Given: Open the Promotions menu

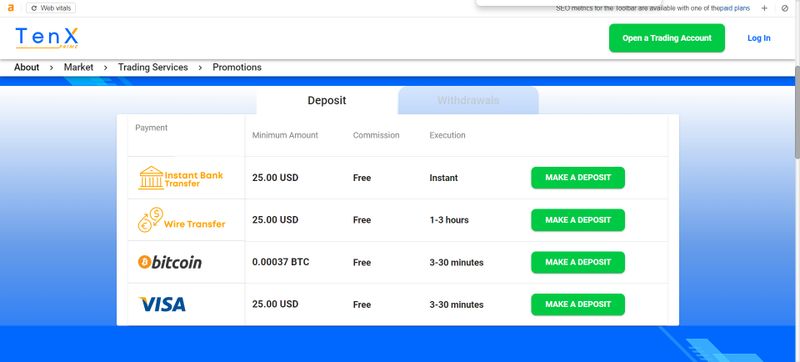Looking at the screenshot, I should point(237,67).
